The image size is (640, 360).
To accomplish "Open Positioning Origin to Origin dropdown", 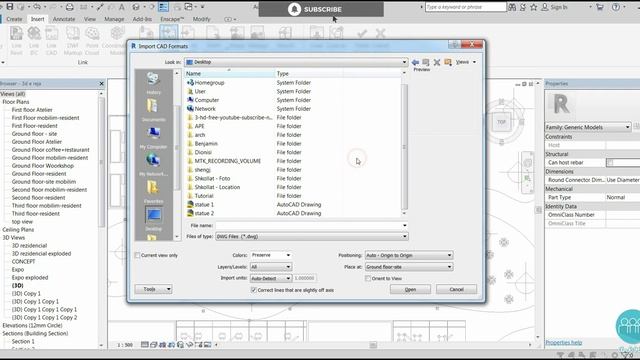I will coord(409,255).
